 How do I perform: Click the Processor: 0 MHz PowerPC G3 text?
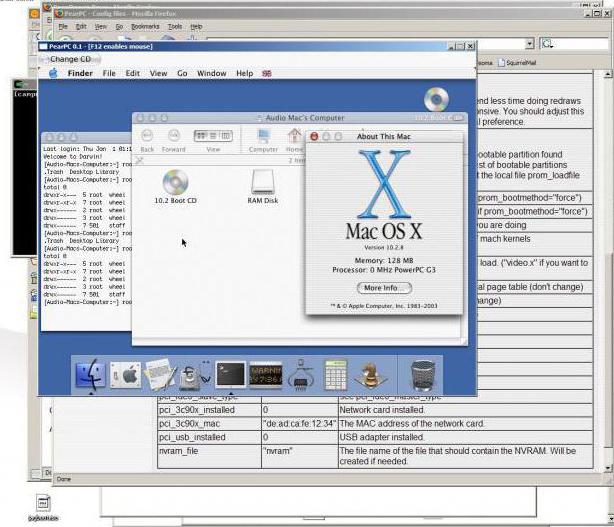click(384, 270)
